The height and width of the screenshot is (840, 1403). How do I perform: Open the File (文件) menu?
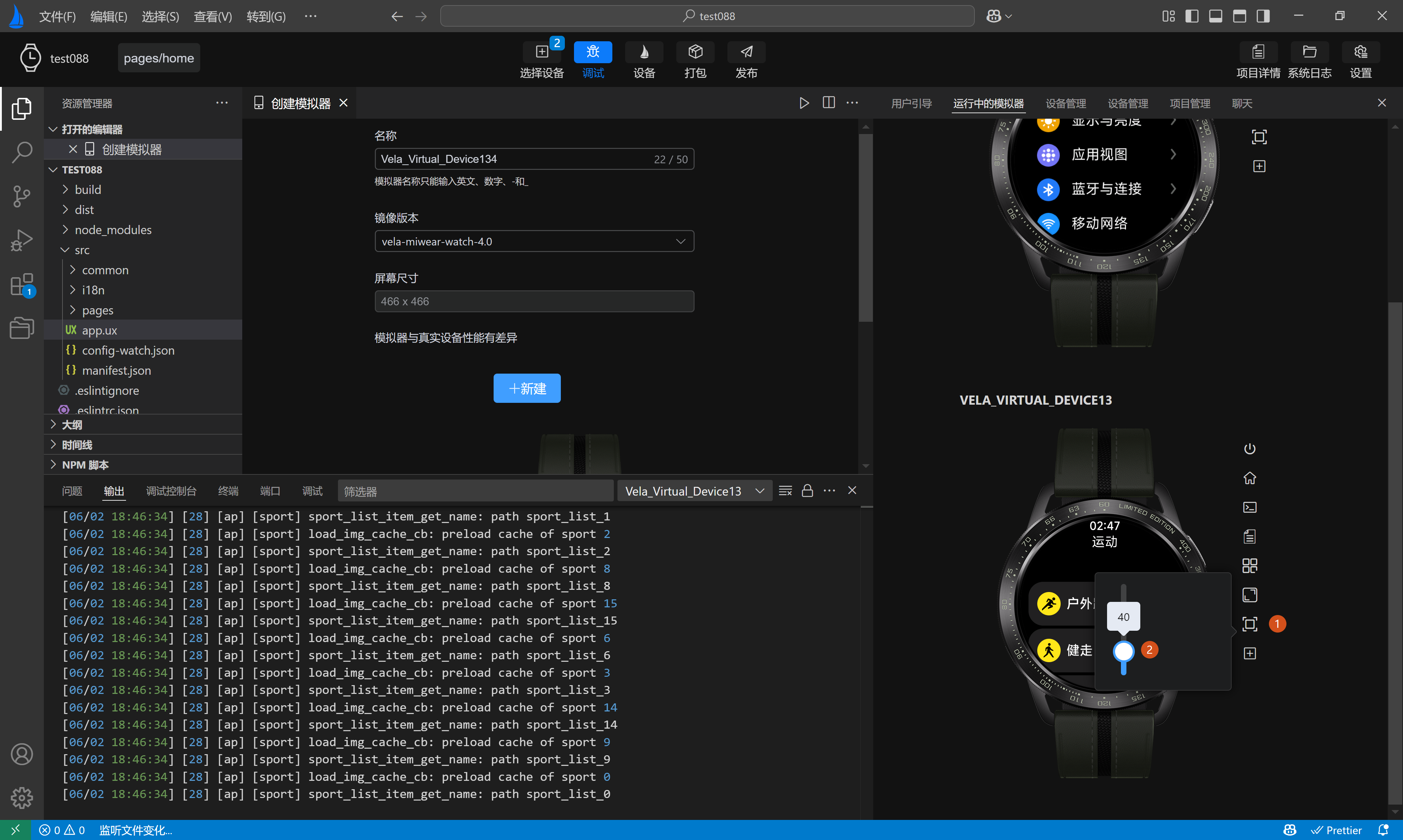pos(57,16)
